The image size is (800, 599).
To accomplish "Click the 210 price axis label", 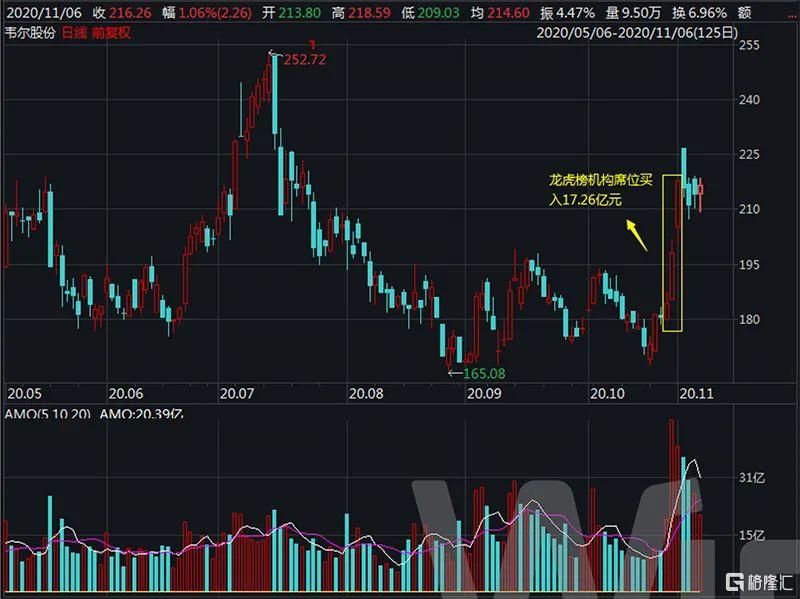I will tap(749, 209).
